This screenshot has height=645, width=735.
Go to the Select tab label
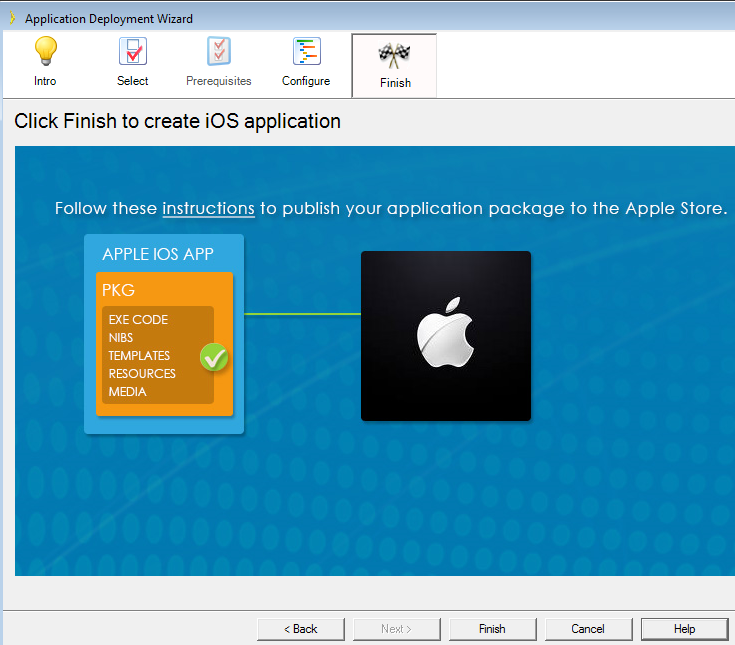point(133,81)
